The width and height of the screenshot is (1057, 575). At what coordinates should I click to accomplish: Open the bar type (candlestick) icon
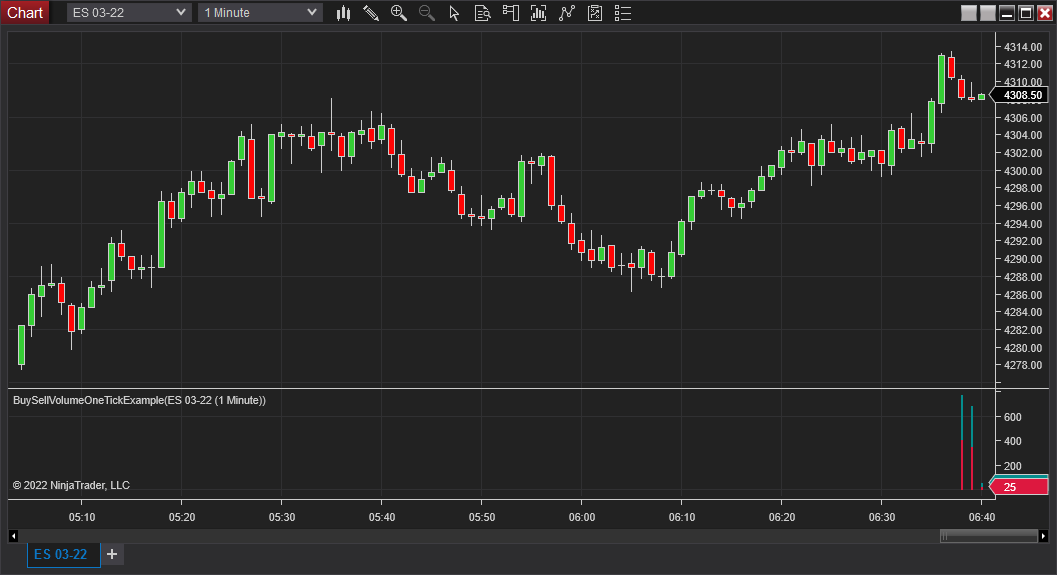click(x=343, y=13)
